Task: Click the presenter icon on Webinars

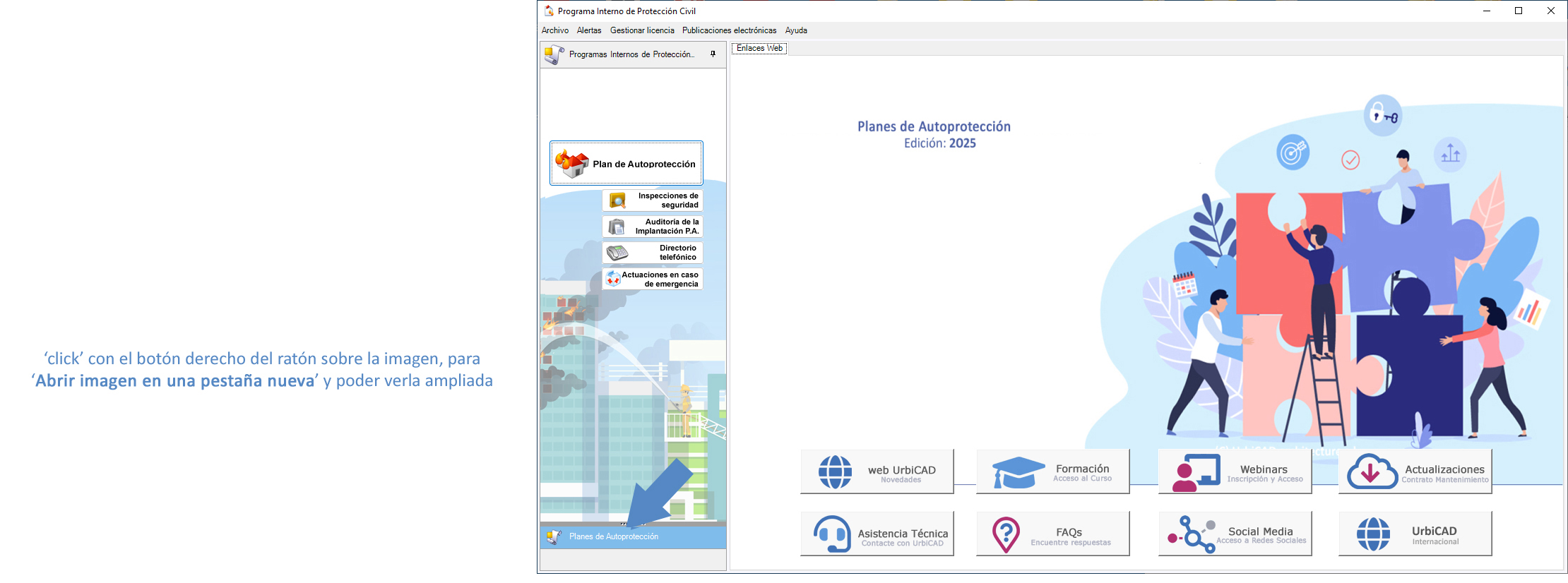Action: pyautogui.click(x=1196, y=472)
